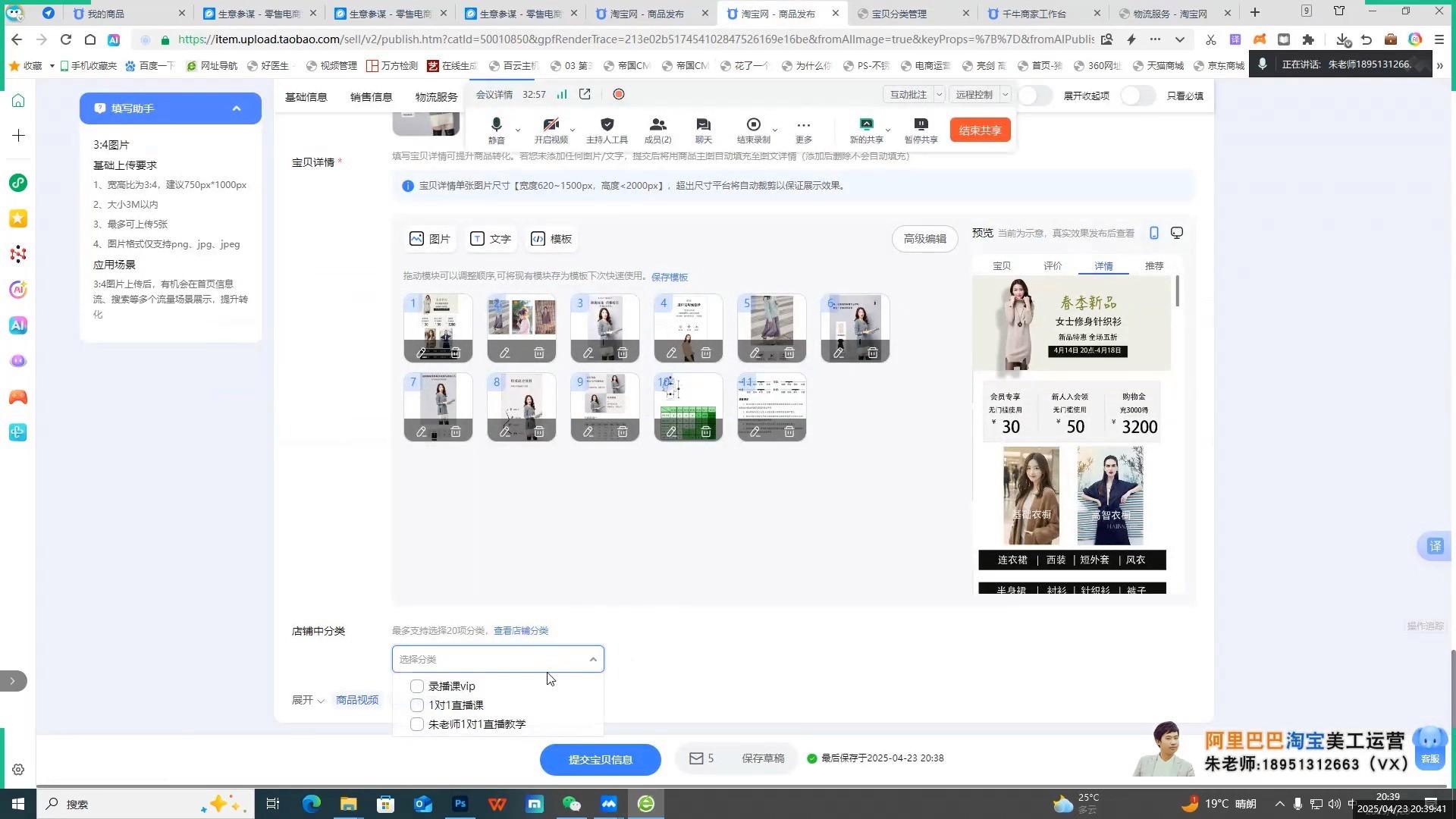Switch preview to desktop monitor view icon
1456x819 pixels.
click(x=1176, y=233)
